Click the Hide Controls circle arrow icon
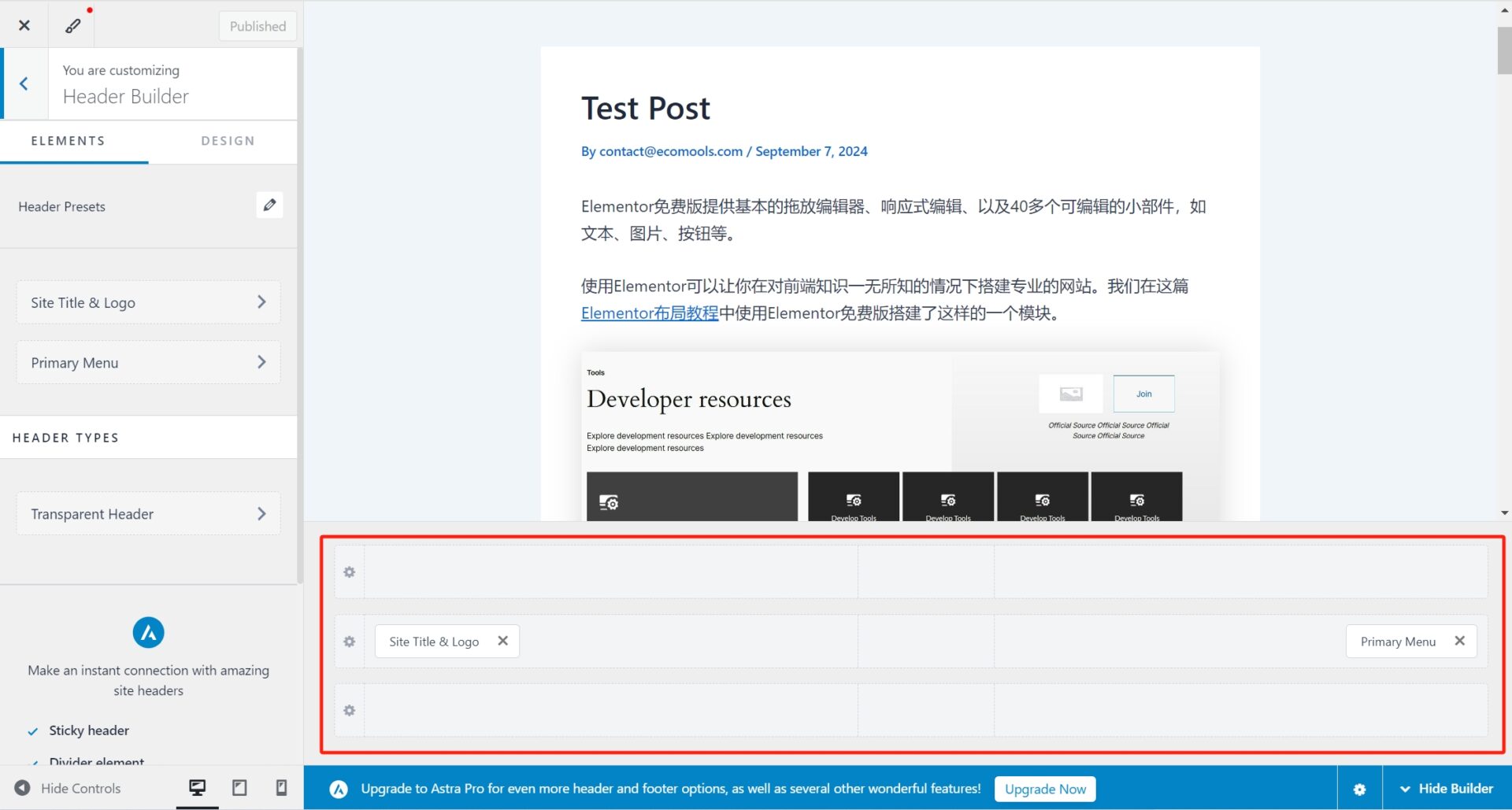 click(x=23, y=788)
